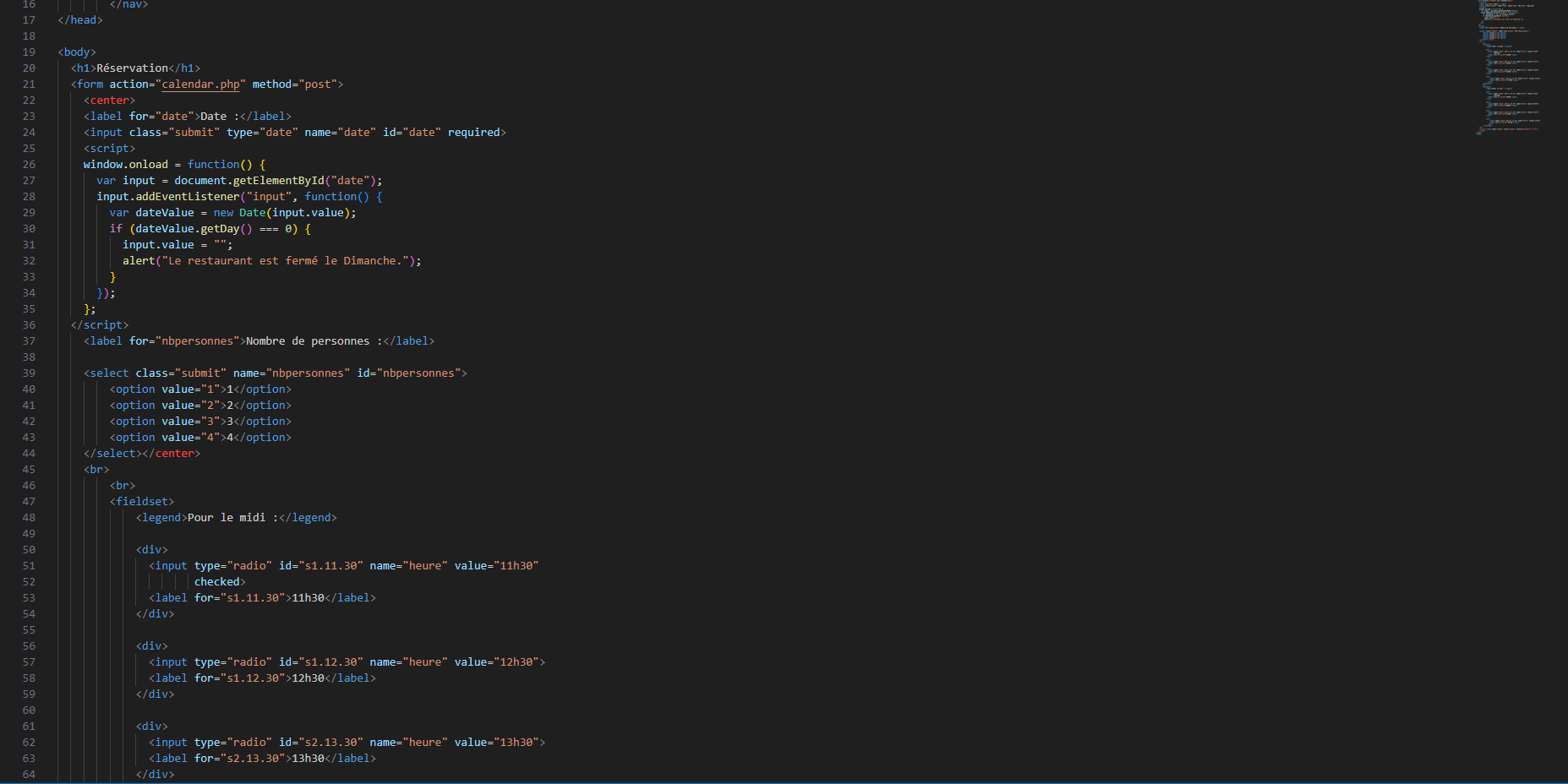Select line number 26 in the gutter

(29, 165)
